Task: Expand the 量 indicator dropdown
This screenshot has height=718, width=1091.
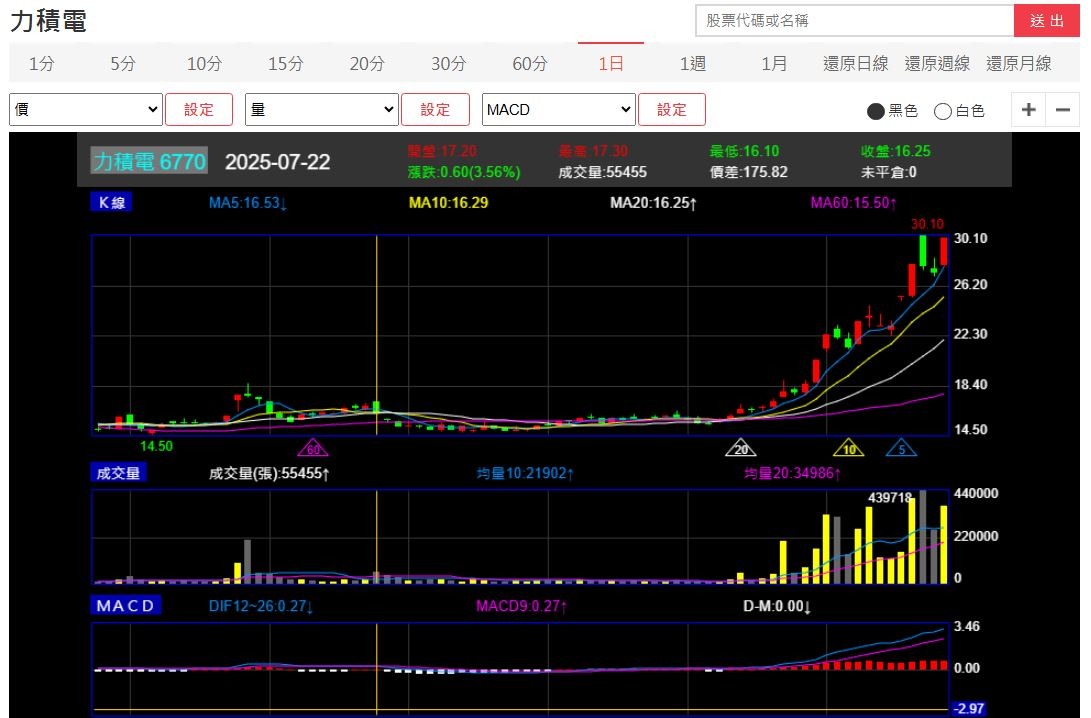Action: coord(322,110)
